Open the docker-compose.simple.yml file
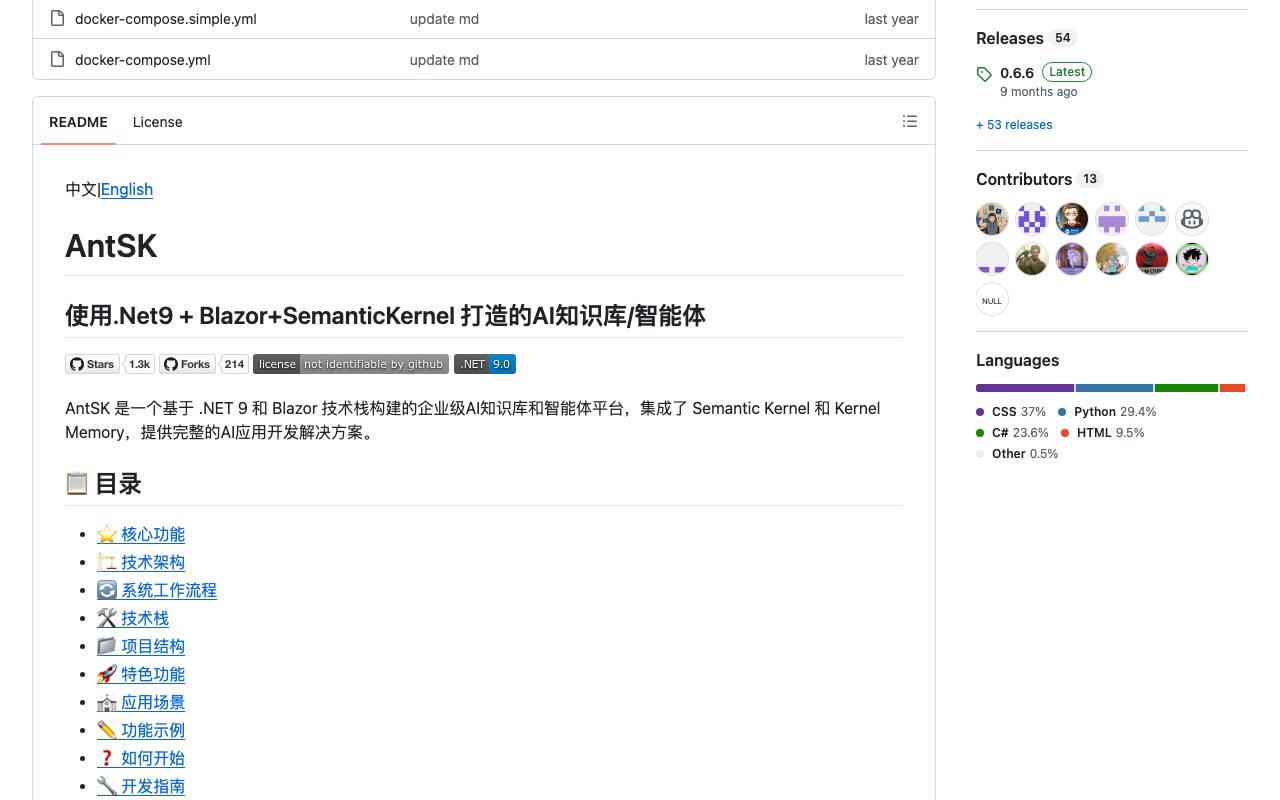The image size is (1280, 800). [x=166, y=19]
